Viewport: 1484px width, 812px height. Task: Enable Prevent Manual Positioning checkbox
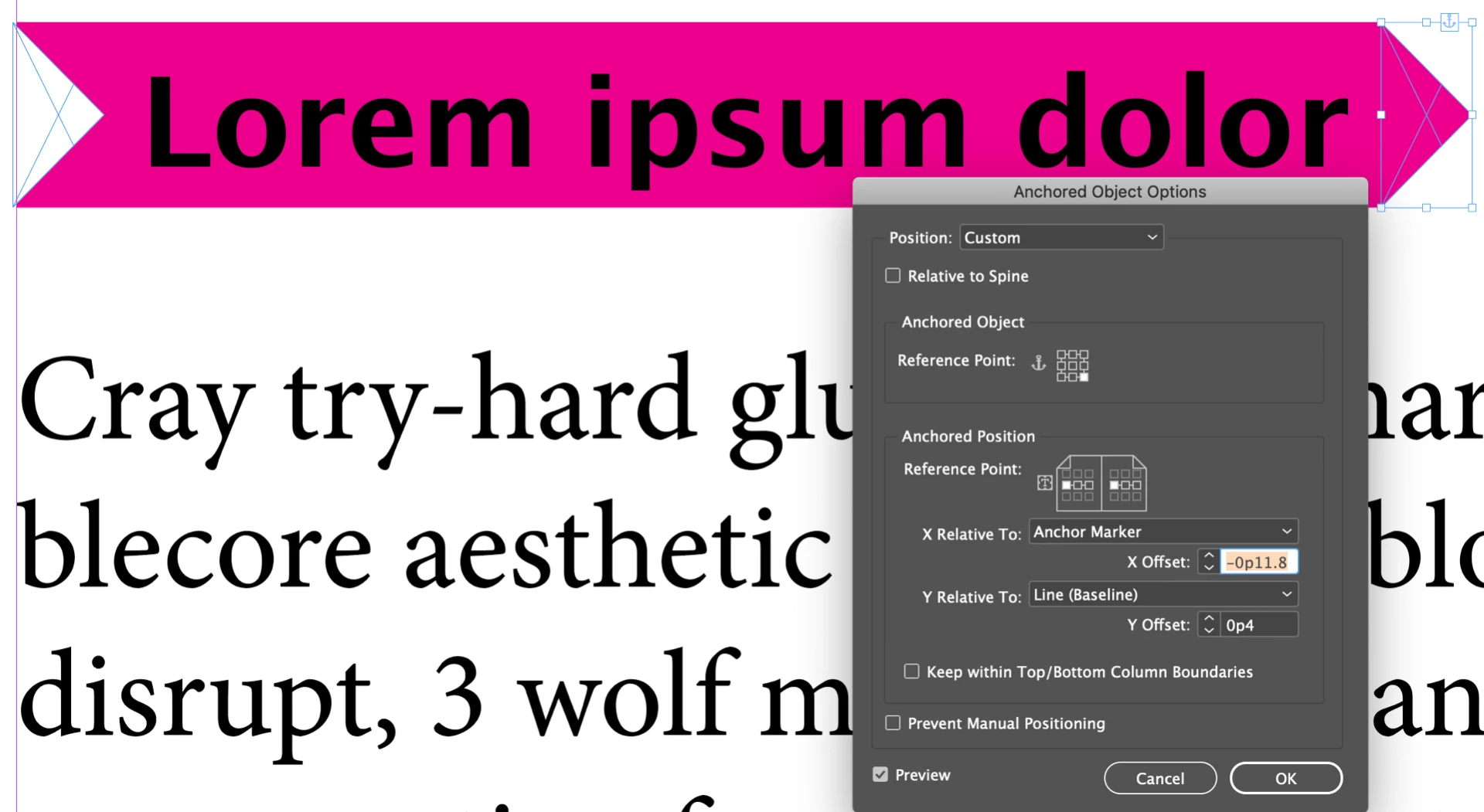click(x=893, y=723)
